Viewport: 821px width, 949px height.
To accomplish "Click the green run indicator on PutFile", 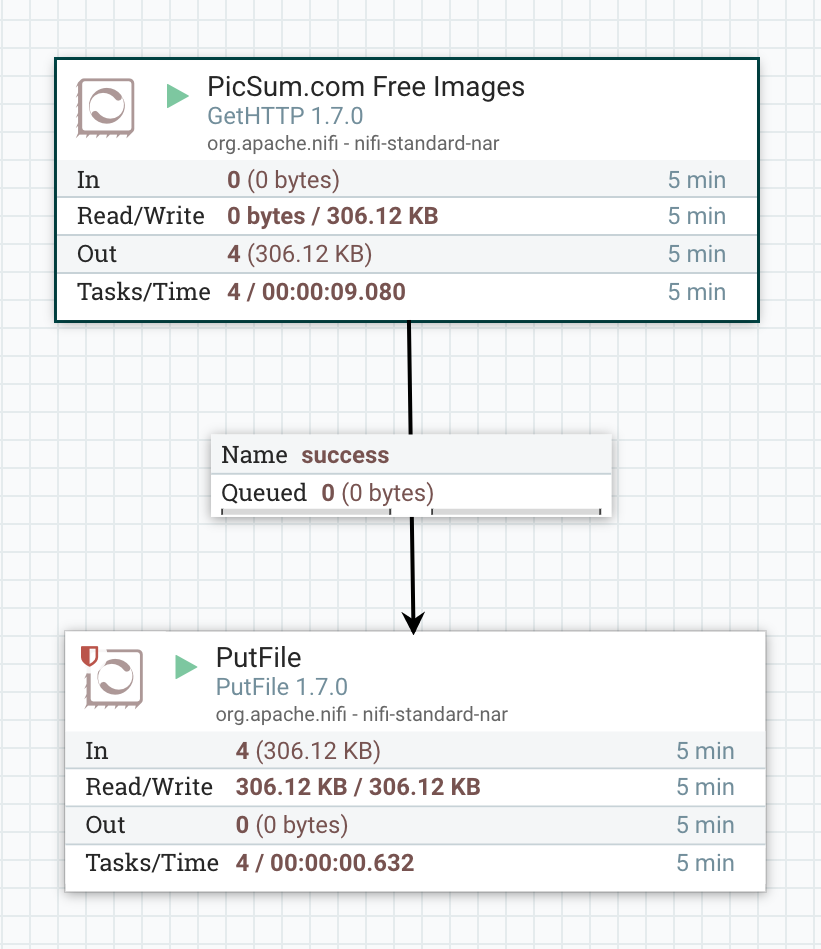I will tap(184, 667).
